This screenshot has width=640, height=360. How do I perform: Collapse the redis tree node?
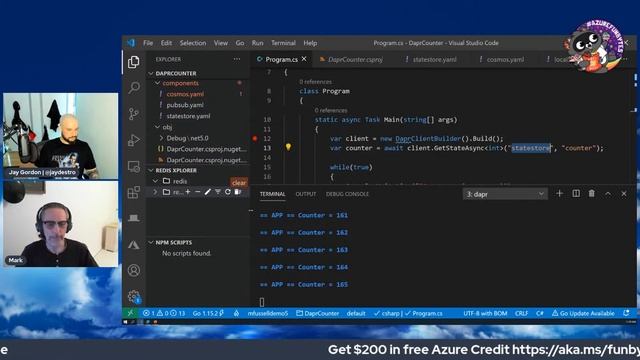[x=155, y=181]
